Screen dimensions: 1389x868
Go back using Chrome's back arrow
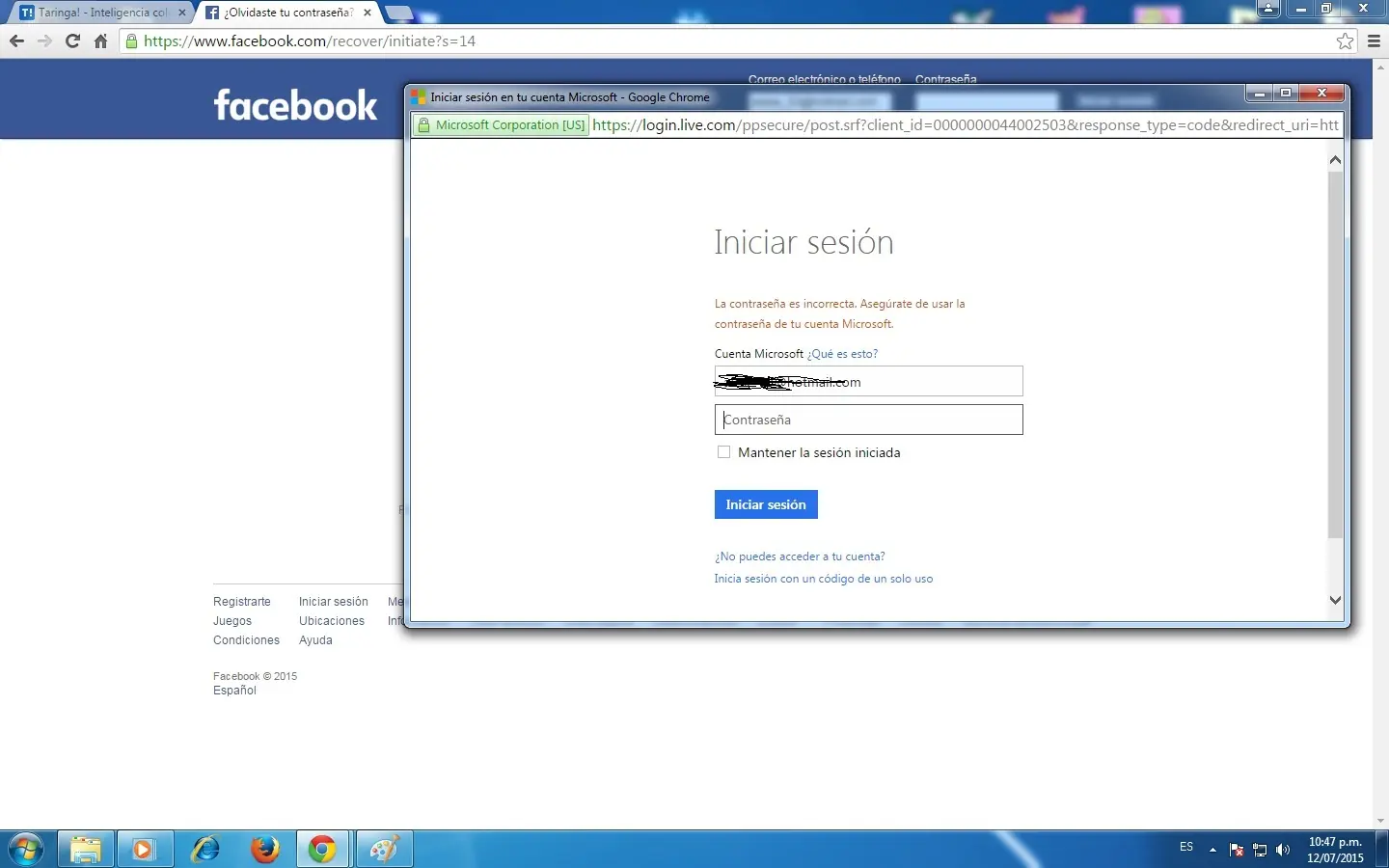coord(16,41)
